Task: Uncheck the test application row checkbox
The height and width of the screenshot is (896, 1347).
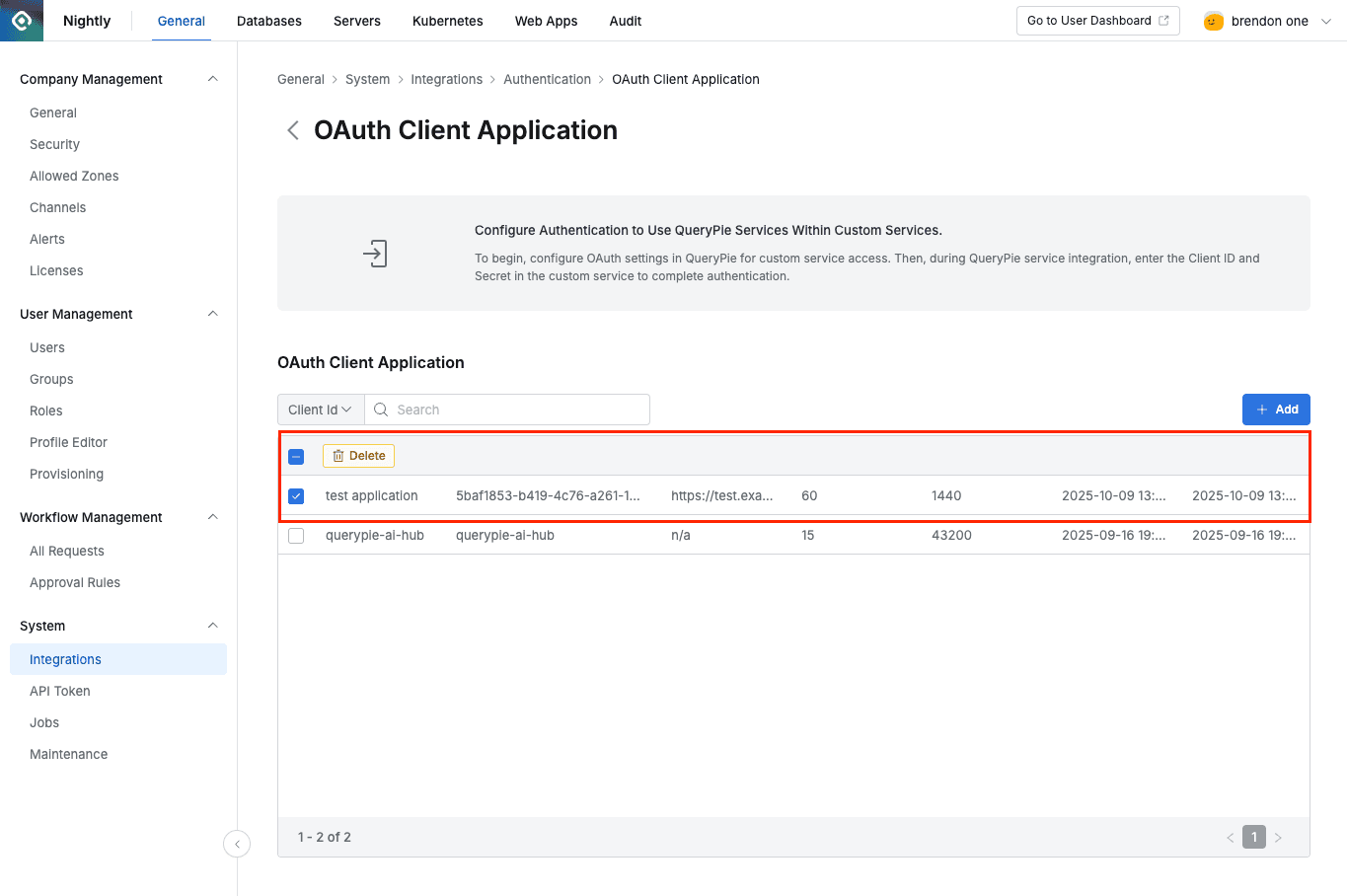Action: click(x=296, y=495)
